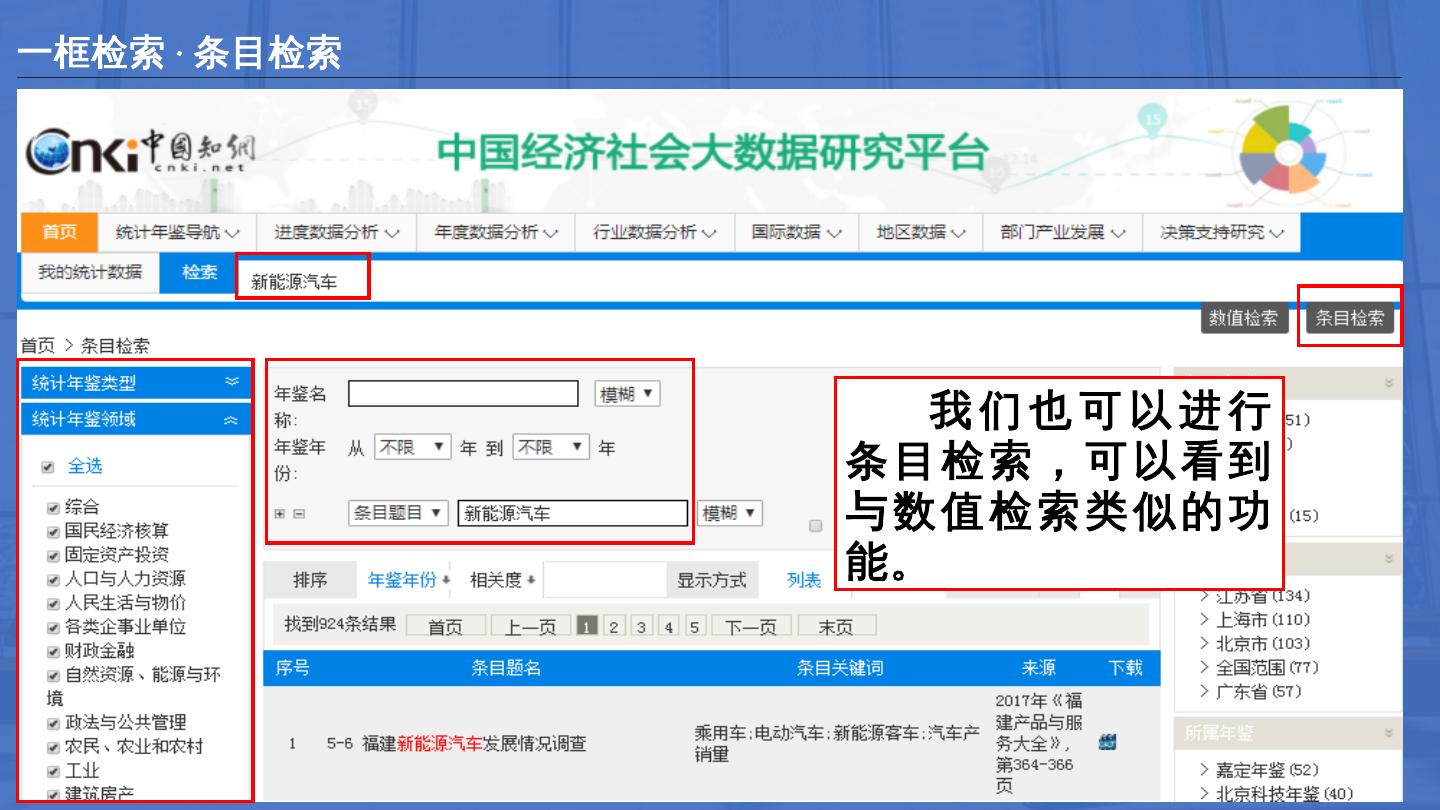The width and height of the screenshot is (1440, 810).
Task: Click the plus icon to add search row
Action: click(x=280, y=514)
